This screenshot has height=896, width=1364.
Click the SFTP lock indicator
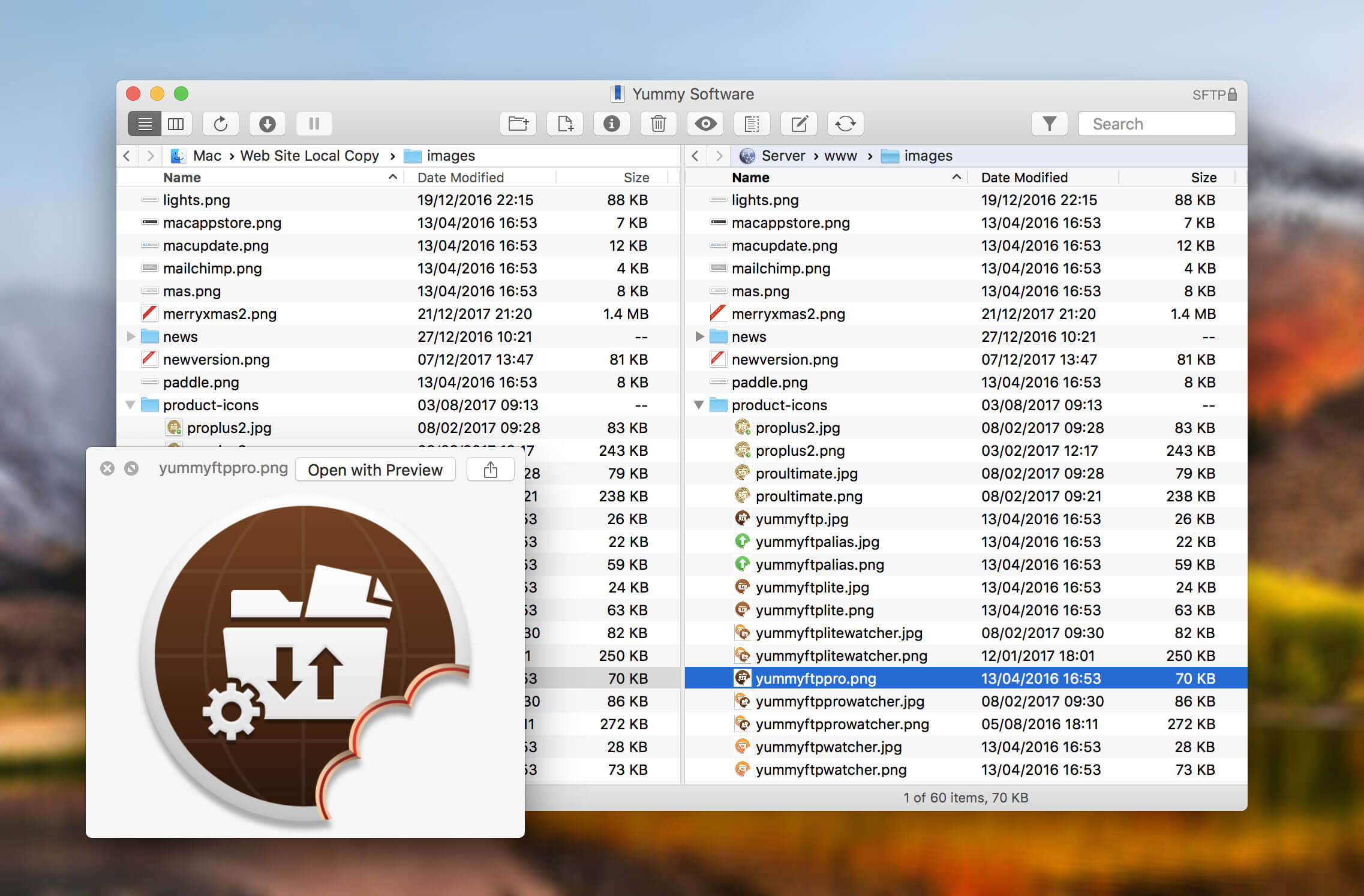point(1215,95)
